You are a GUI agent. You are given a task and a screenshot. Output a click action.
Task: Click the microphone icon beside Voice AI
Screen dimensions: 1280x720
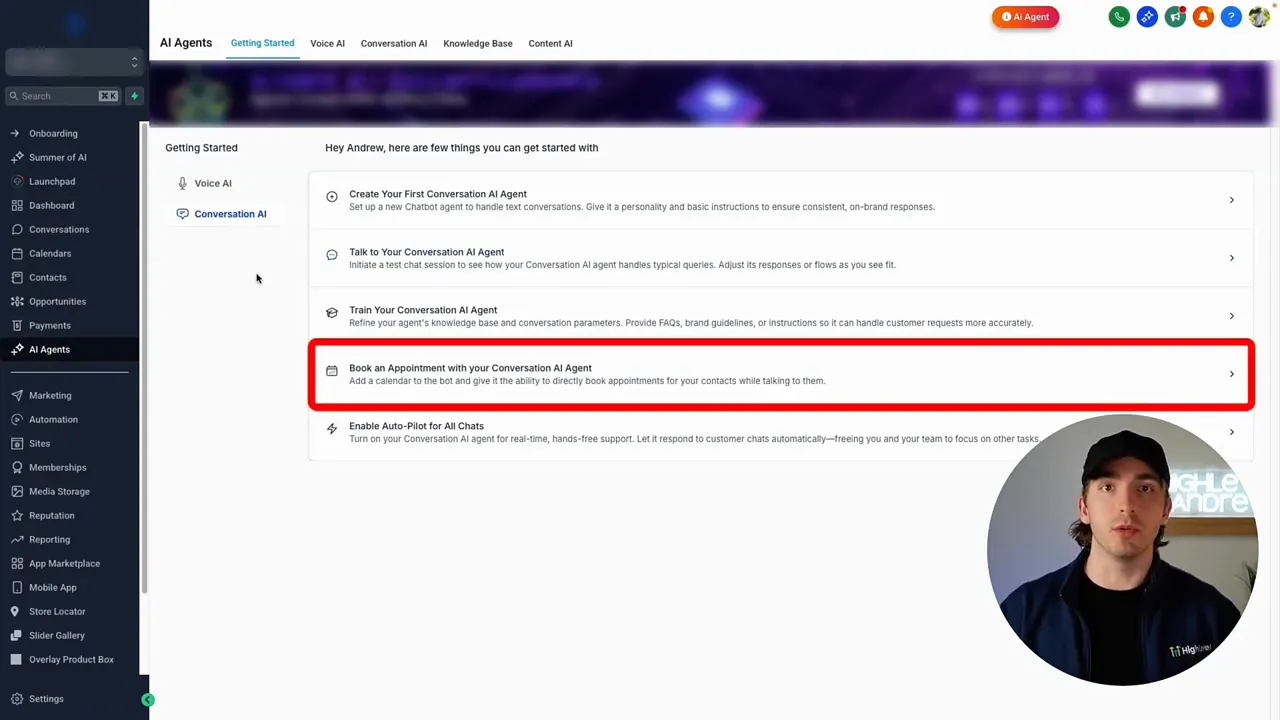coord(182,183)
